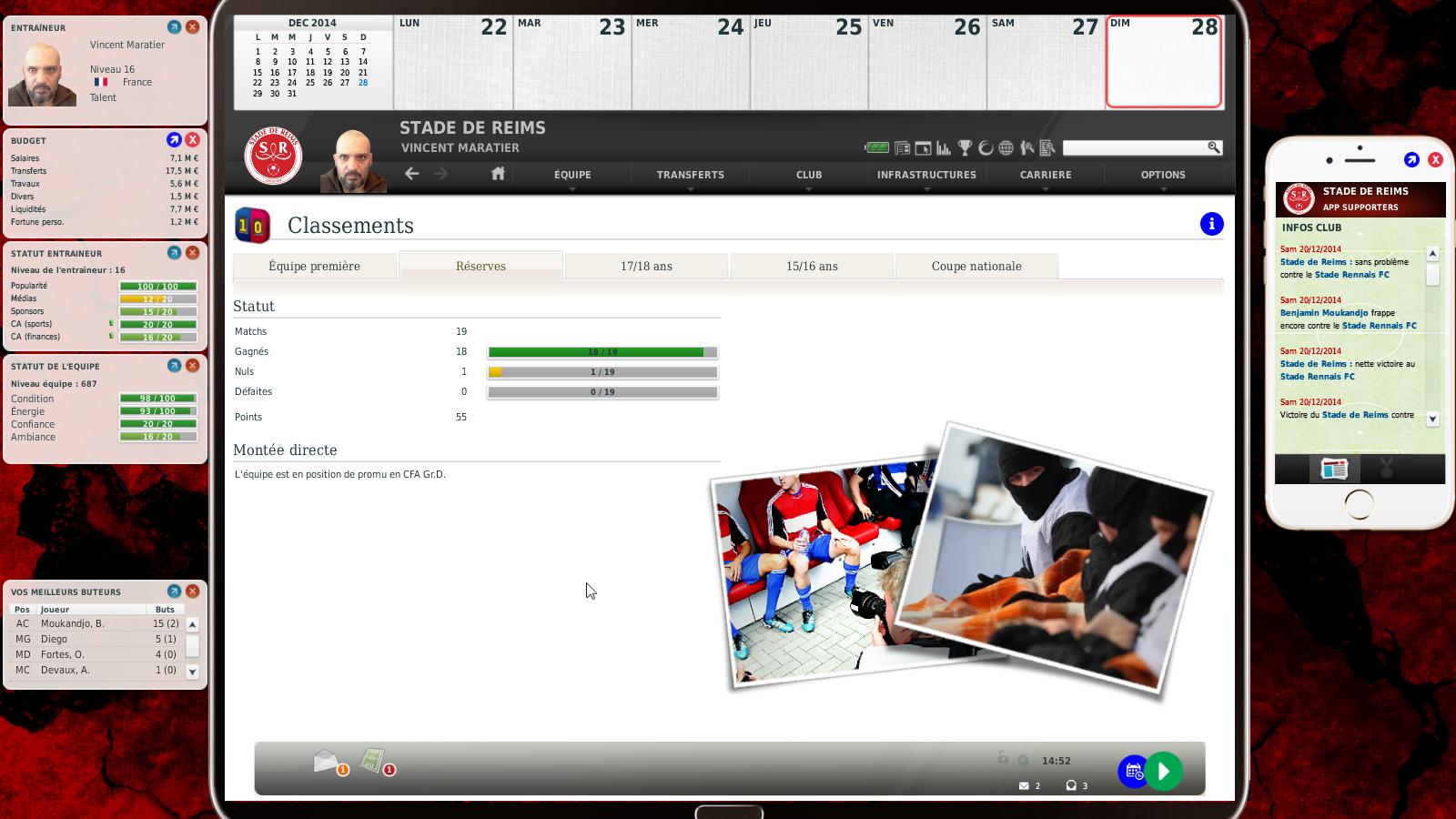Screen dimensions: 1456x819
Task: Close the Vos Meilleurs Buteurs widget
Action: click(193, 591)
